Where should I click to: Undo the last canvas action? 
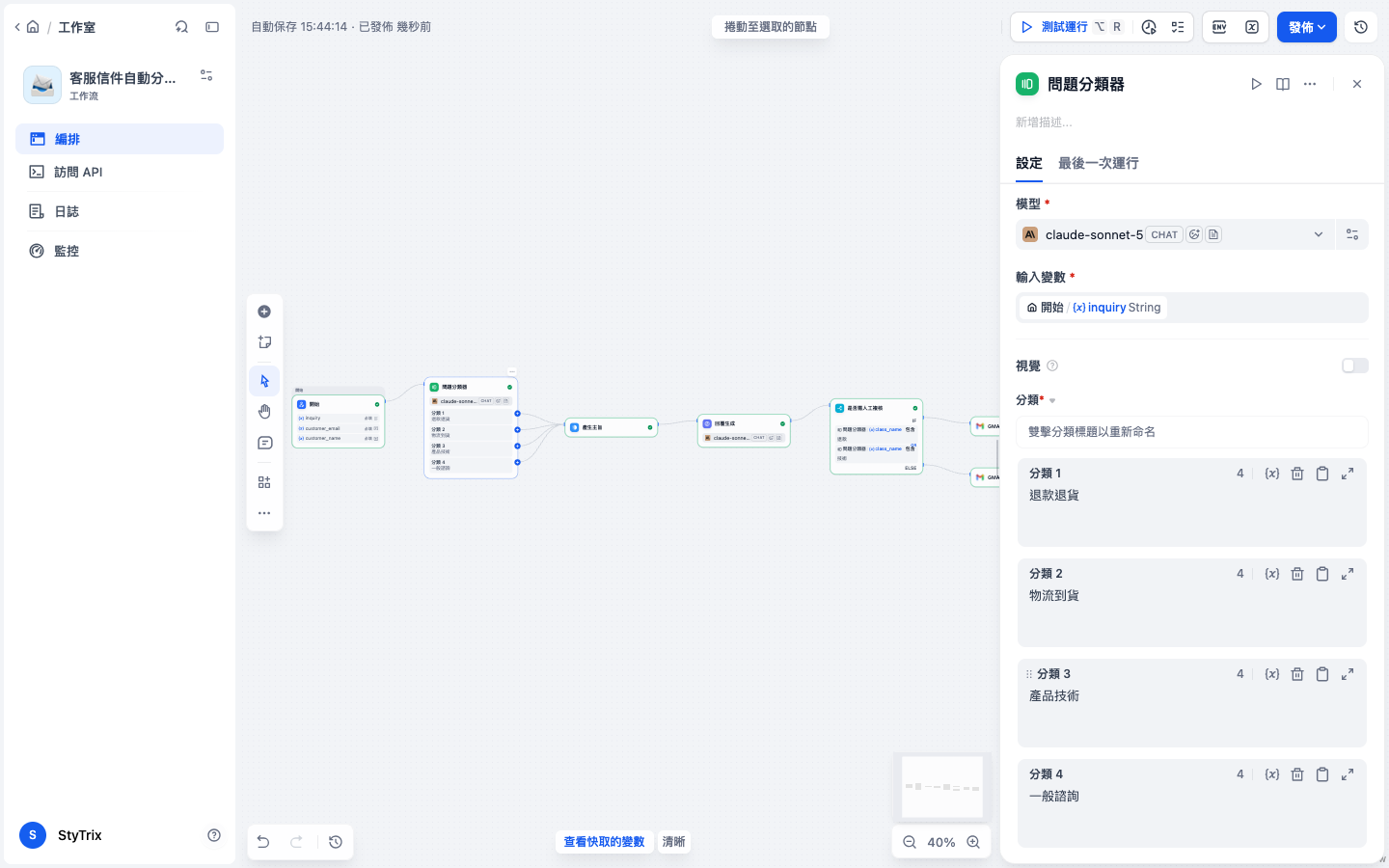click(263, 842)
